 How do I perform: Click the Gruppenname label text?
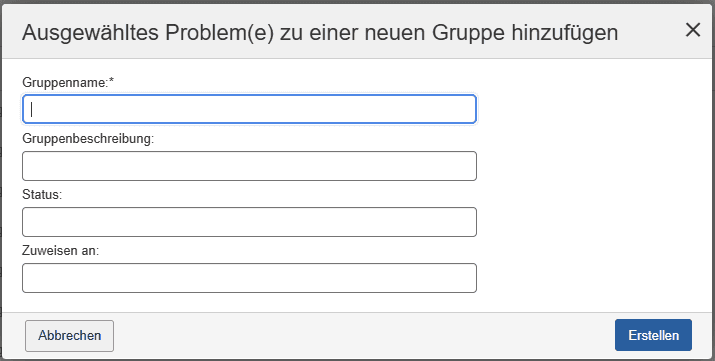pyautogui.click(x=64, y=83)
